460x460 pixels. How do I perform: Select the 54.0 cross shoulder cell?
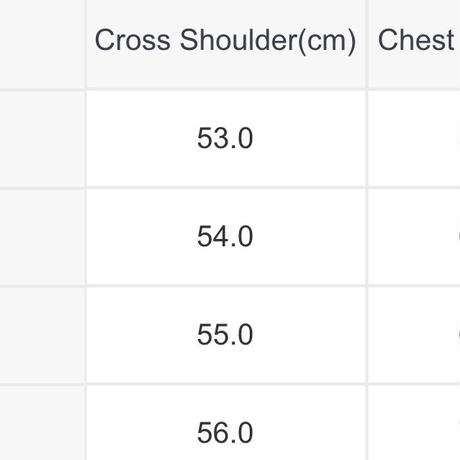pyautogui.click(x=226, y=237)
